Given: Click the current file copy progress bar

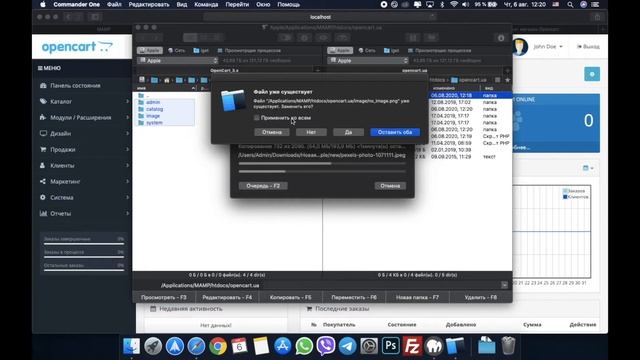Looking at the screenshot, I should pyautogui.click(x=322, y=164).
